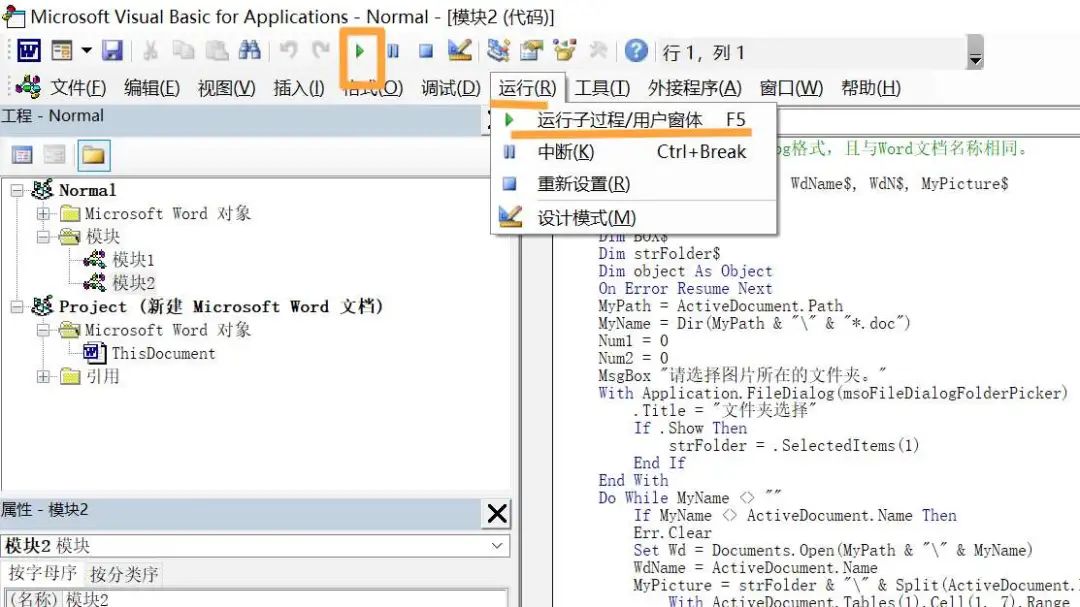Click the green Run macro toolbar button
The width and height of the screenshot is (1080, 607).
360,50
